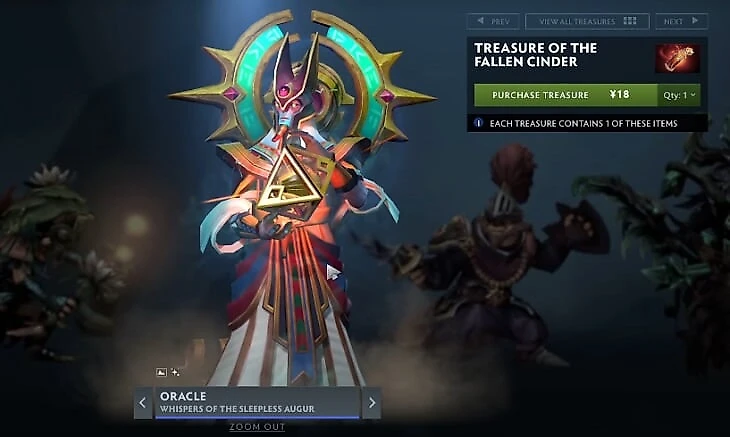This screenshot has width=730, height=437.
Task: Purchase the treasure for ¥18
Action: coord(566,95)
